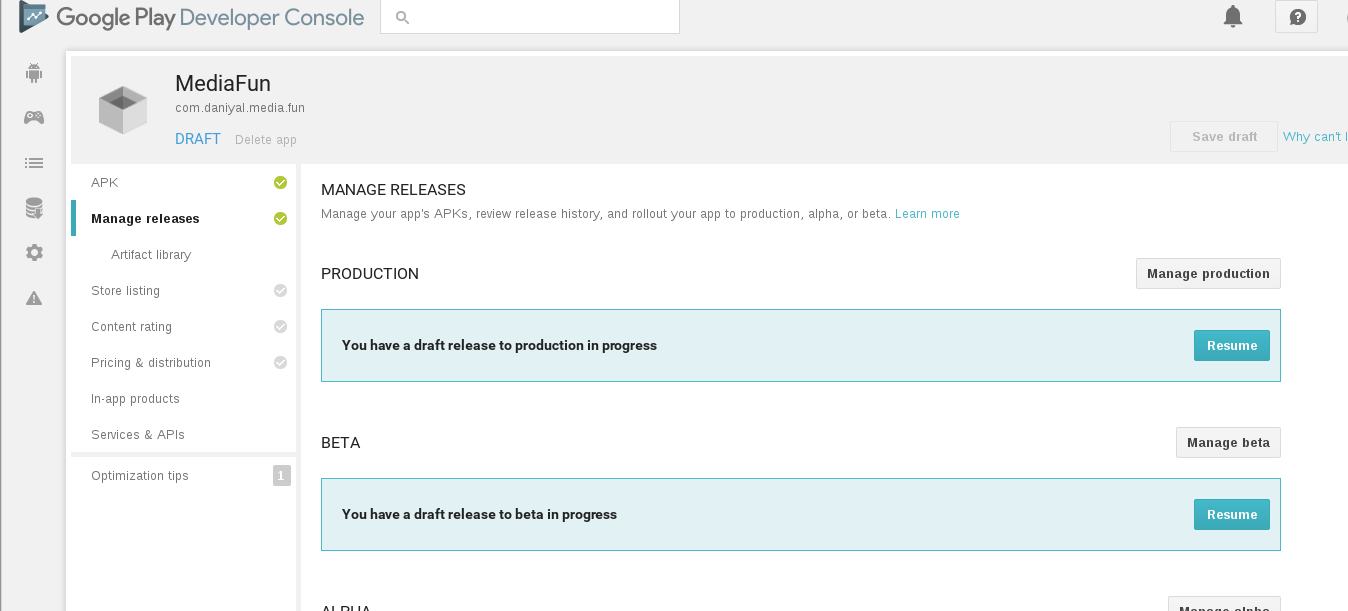The height and width of the screenshot is (611, 1348).
Task: Click green checkmark next to Manage releases
Action: [x=280, y=219]
